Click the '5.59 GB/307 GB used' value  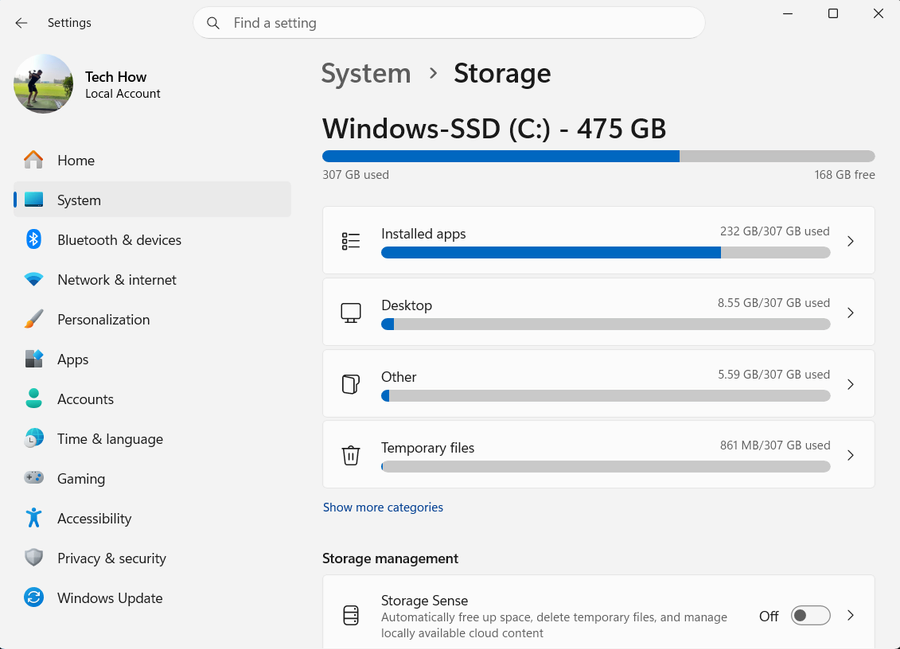point(774,374)
